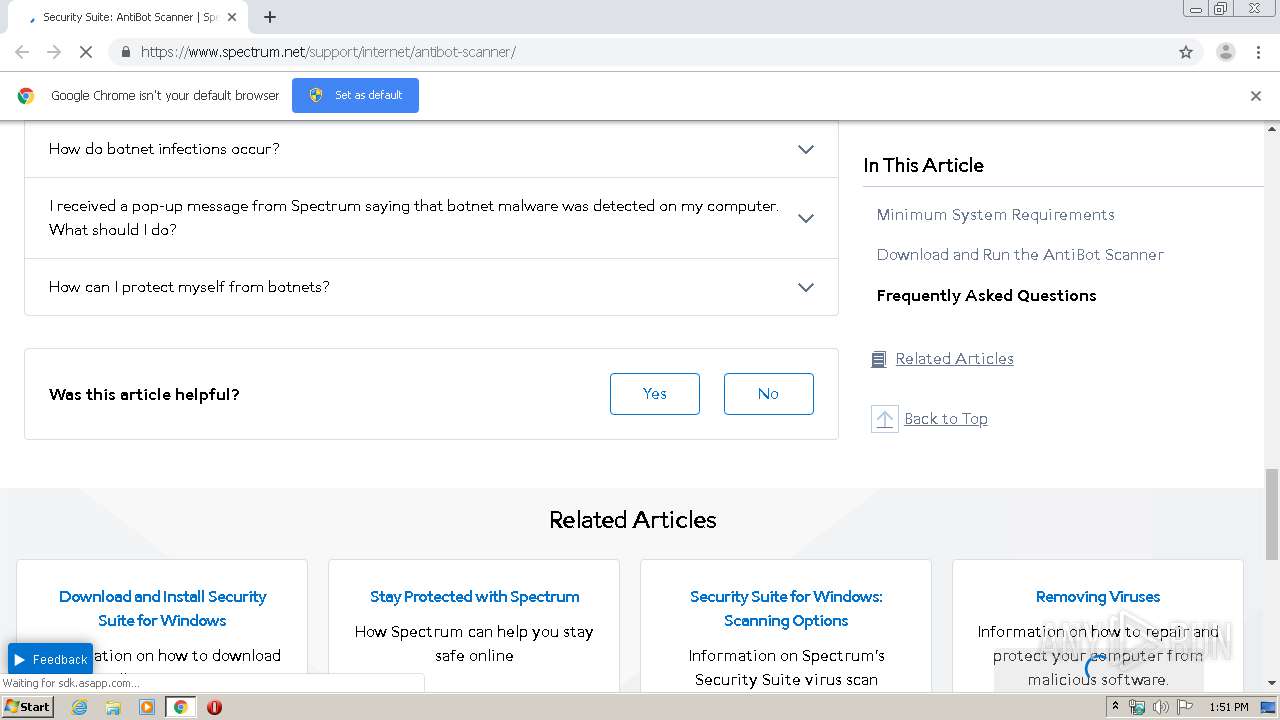Click the address bar URL

pos(328,52)
